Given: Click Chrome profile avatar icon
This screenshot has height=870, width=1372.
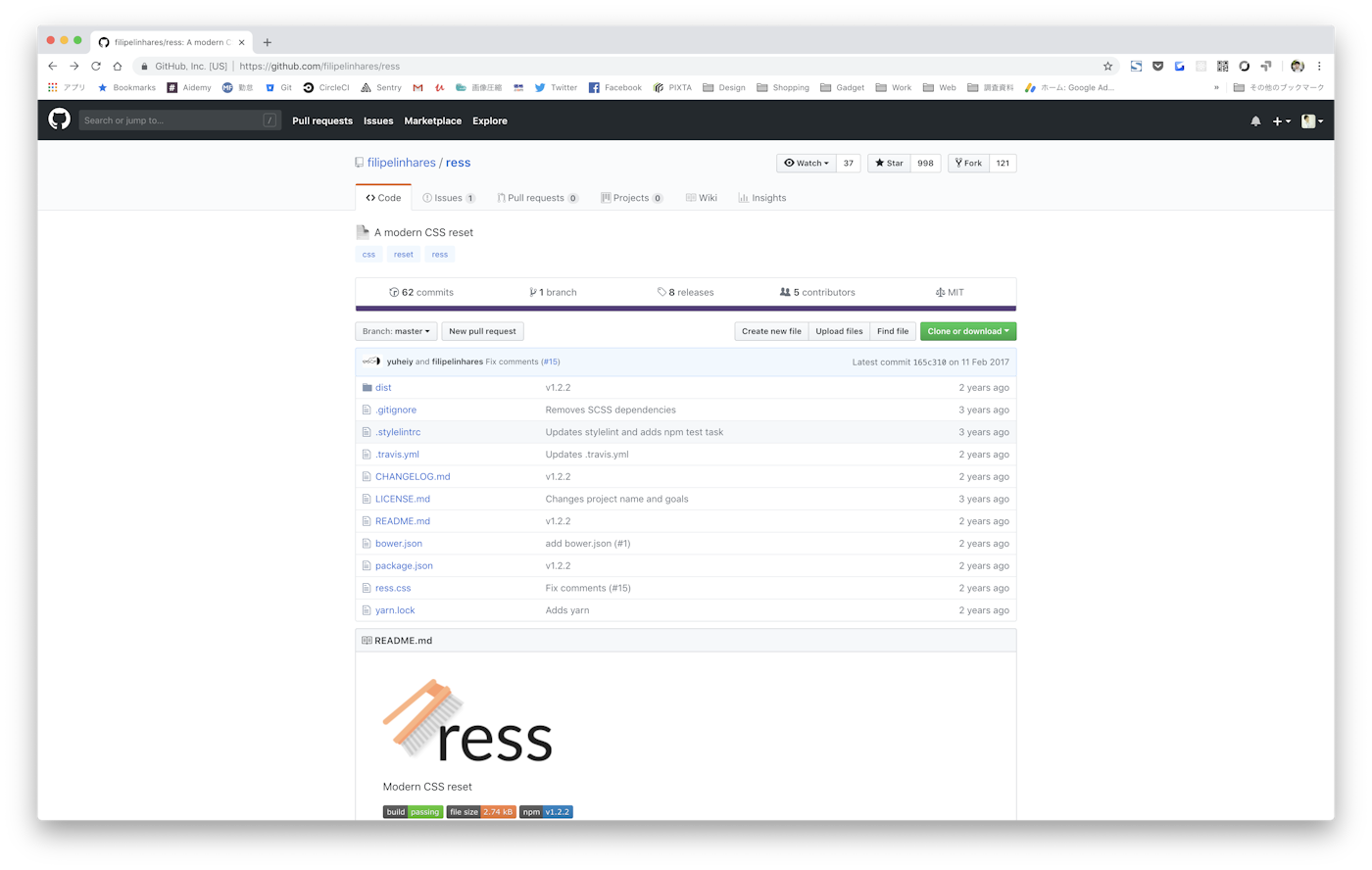Looking at the screenshot, I should (1298, 66).
